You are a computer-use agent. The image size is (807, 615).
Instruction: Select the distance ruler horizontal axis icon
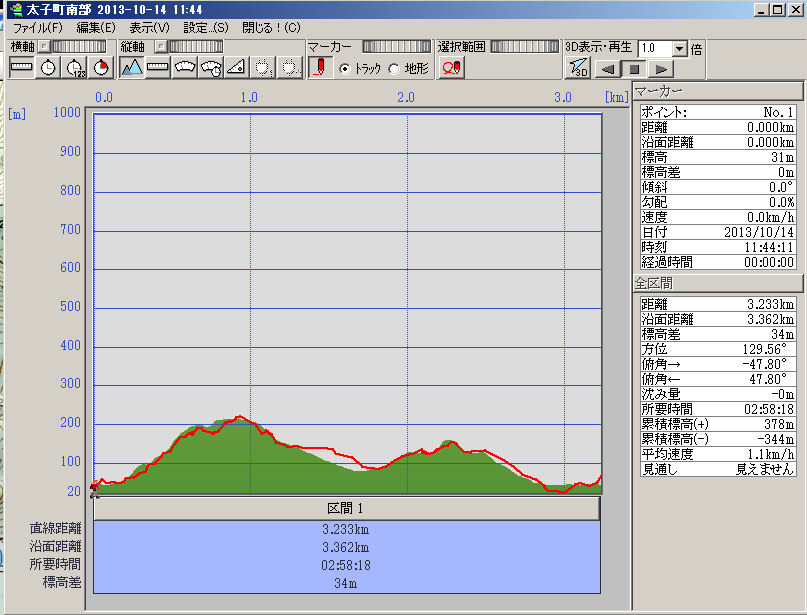21,68
